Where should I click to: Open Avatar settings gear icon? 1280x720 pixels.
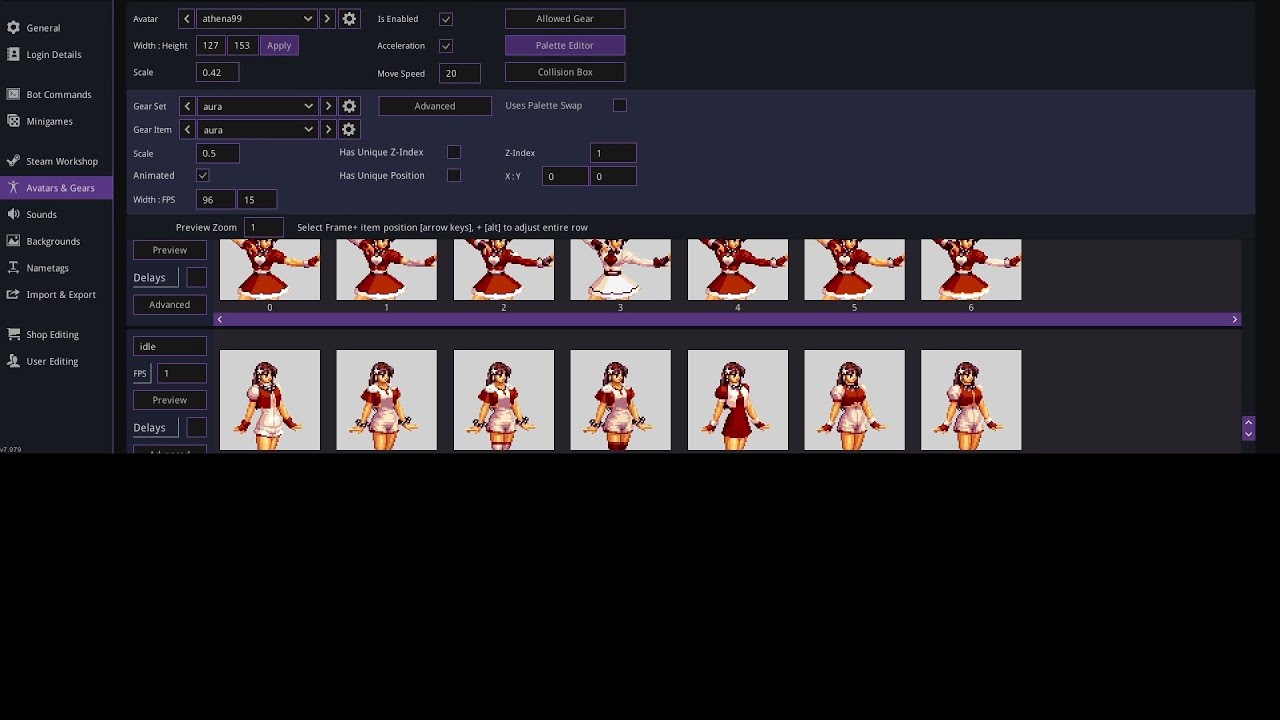coord(349,18)
